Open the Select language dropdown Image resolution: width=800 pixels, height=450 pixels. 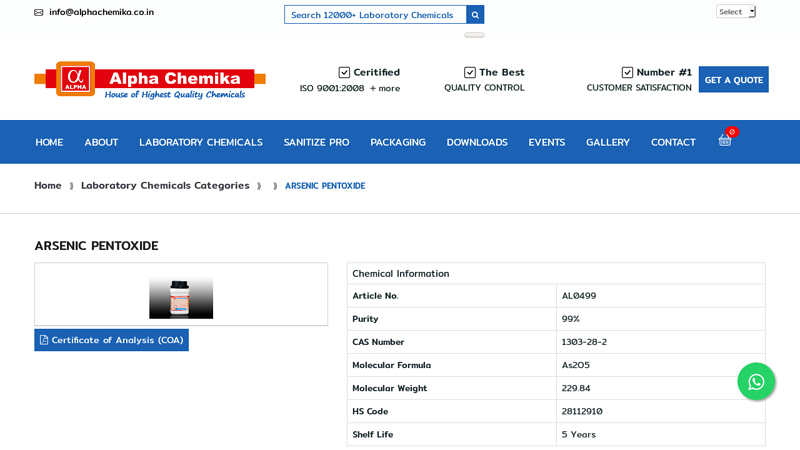pyautogui.click(x=735, y=12)
